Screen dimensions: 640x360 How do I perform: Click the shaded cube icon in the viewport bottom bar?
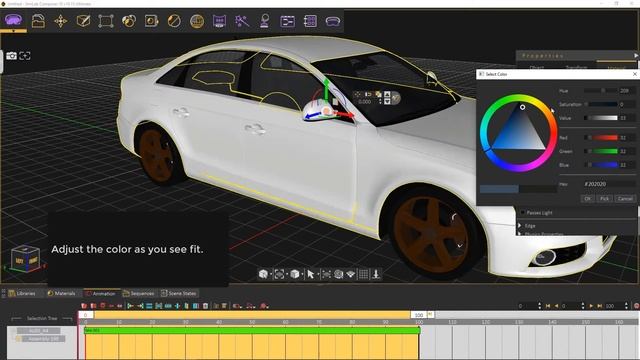coord(295,274)
